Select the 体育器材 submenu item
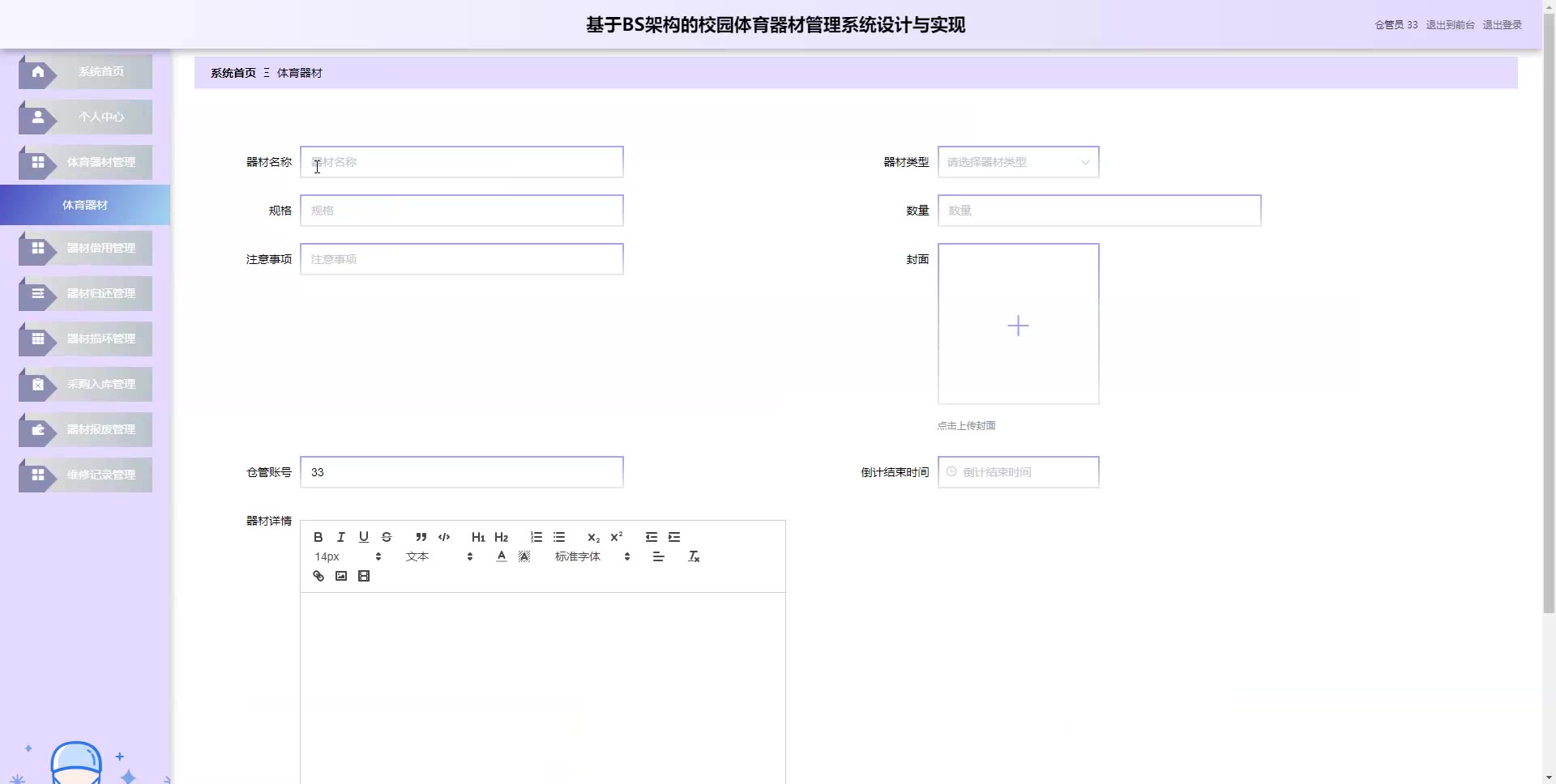This screenshot has height=784, width=1556. coord(85,205)
